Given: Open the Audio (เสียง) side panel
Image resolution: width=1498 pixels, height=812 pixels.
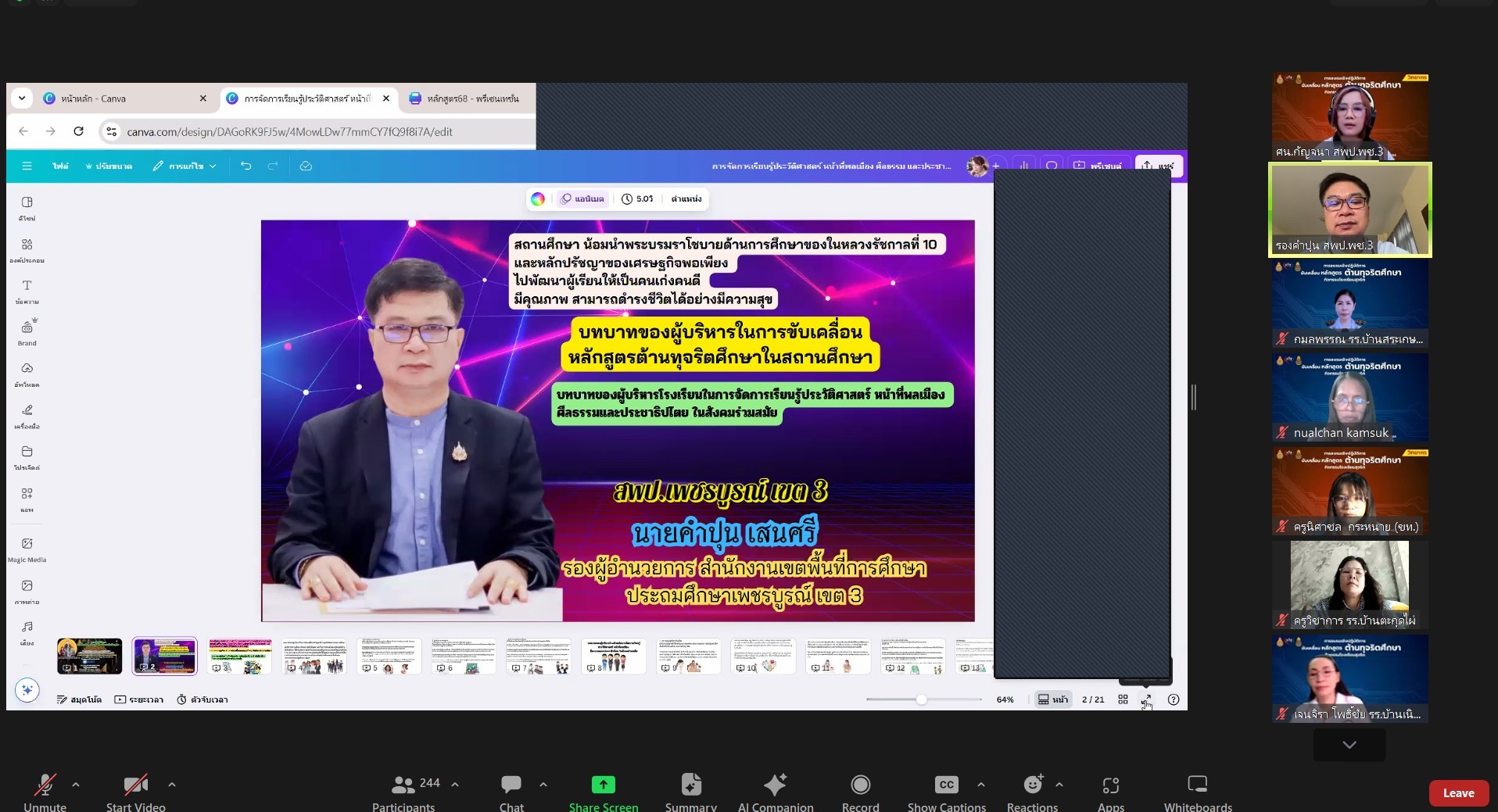Looking at the screenshot, I should [27, 633].
